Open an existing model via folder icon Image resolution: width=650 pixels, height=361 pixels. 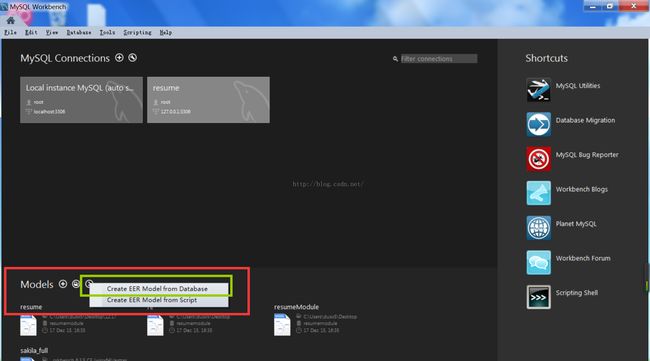coord(76,284)
